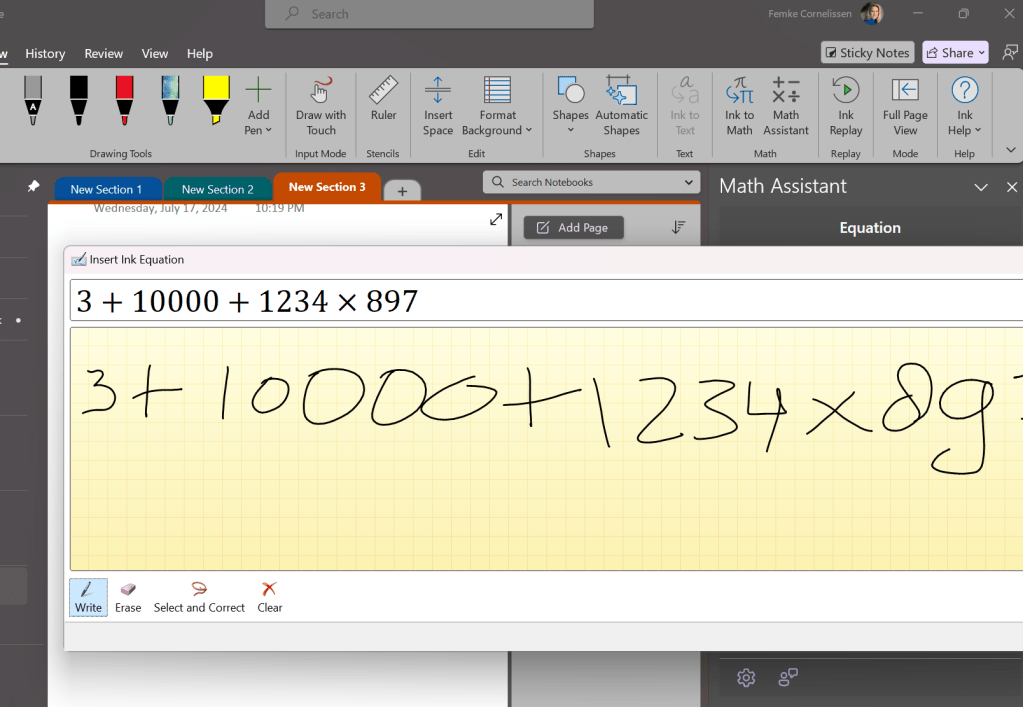Switch to Full Page View
The height and width of the screenshot is (707, 1023).
pyautogui.click(x=905, y=106)
